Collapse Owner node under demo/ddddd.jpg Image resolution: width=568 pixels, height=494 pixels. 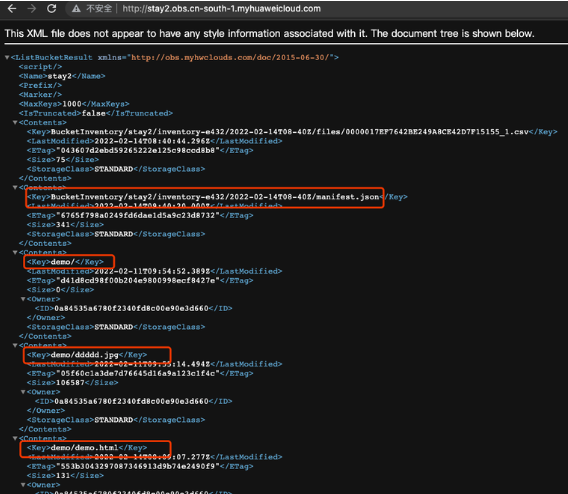tap(23, 392)
